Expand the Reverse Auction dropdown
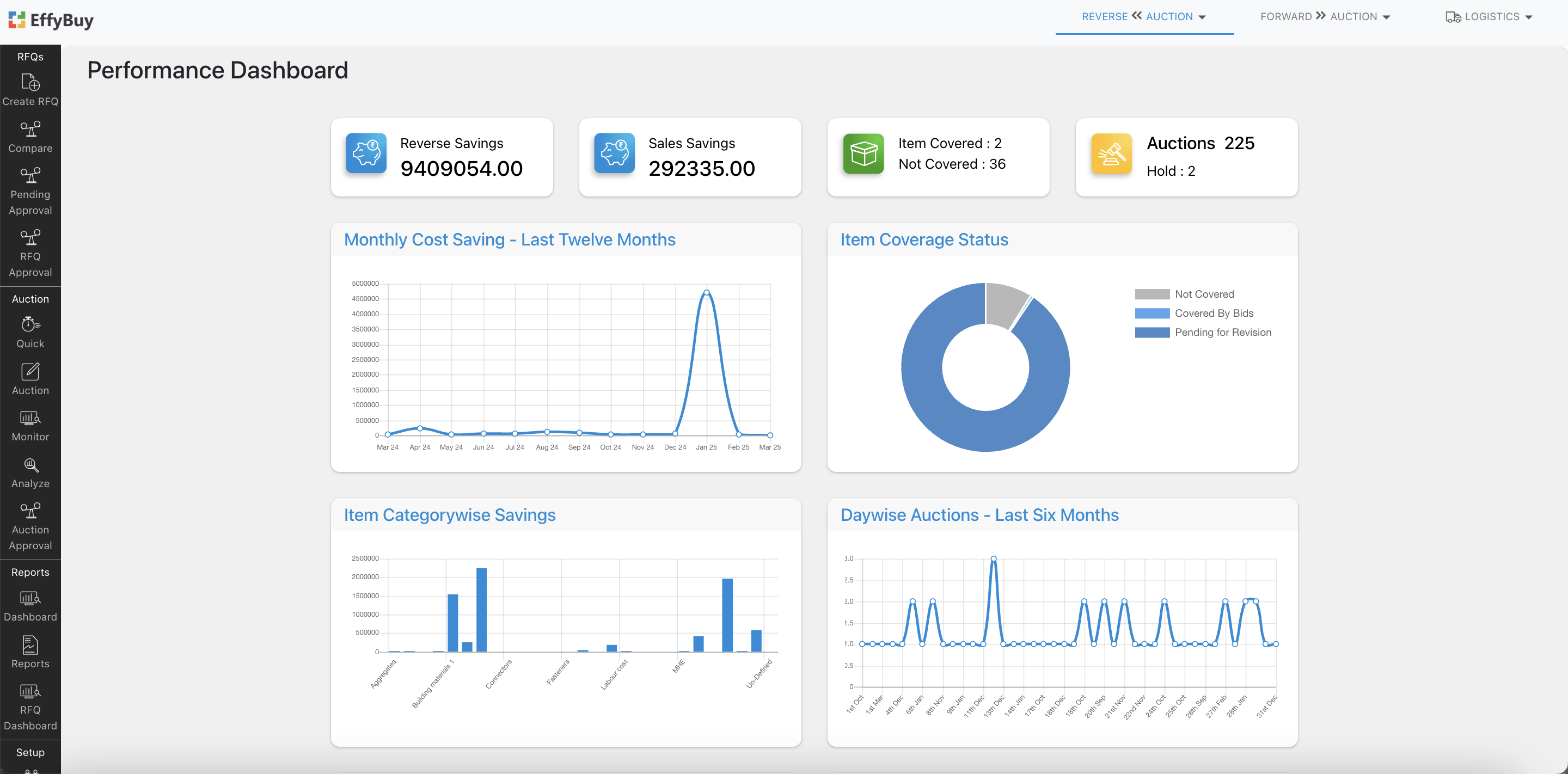The image size is (1568, 774). click(x=1144, y=17)
